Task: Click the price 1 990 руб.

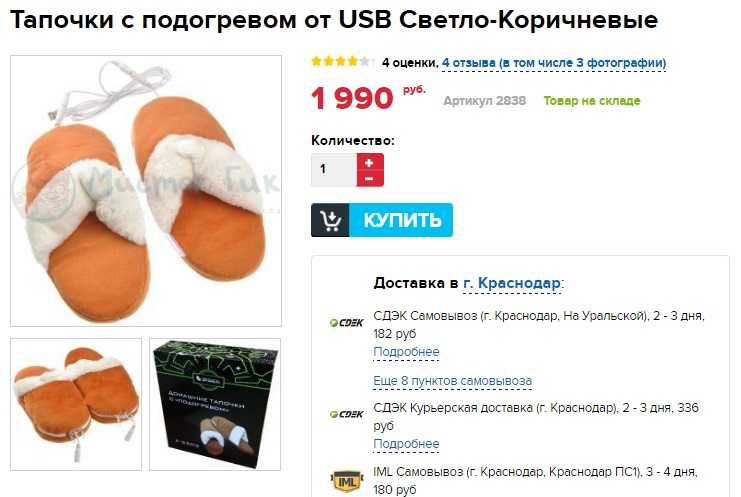Action: [x=368, y=98]
